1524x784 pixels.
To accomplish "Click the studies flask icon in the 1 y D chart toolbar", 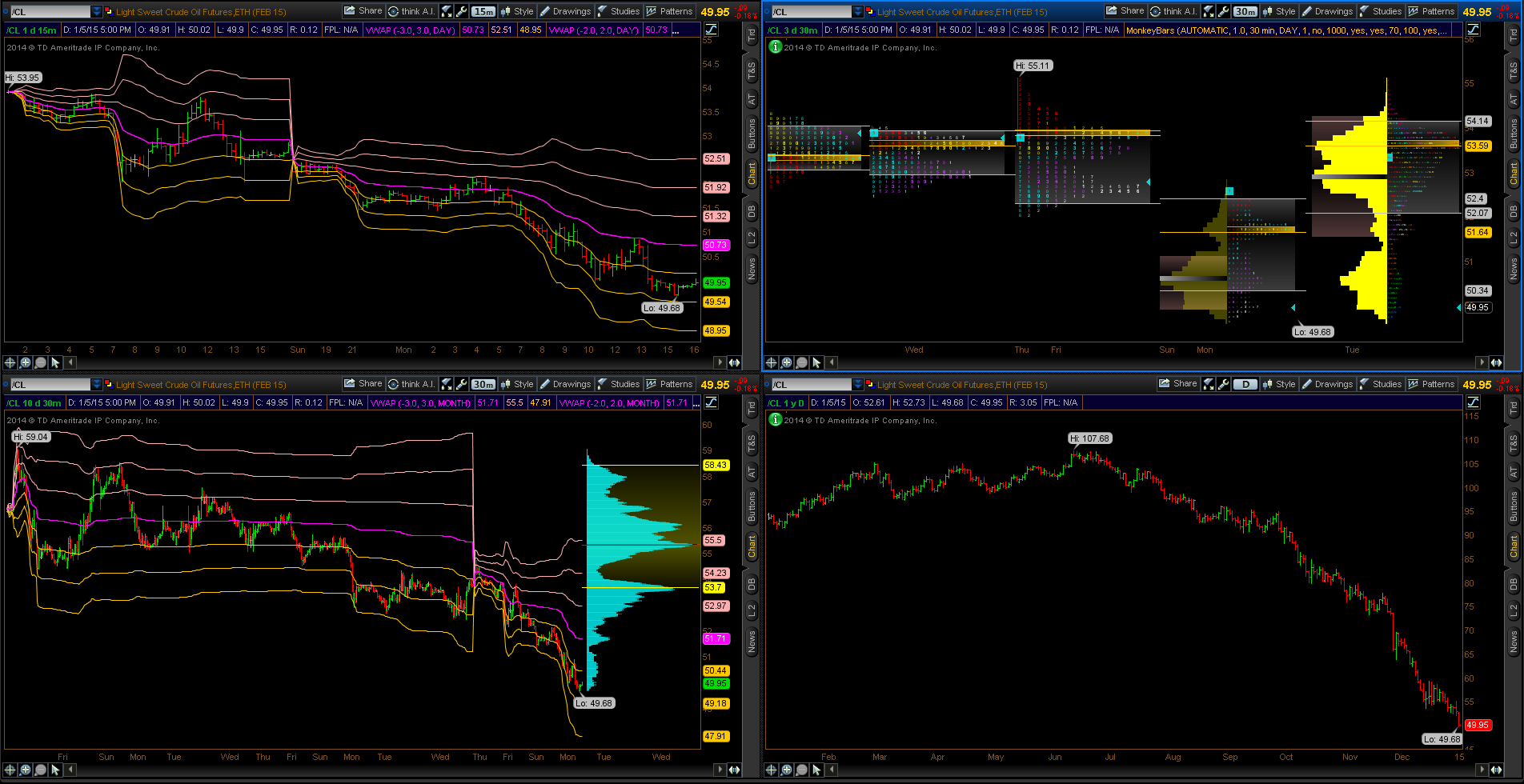I will pos(1209,384).
